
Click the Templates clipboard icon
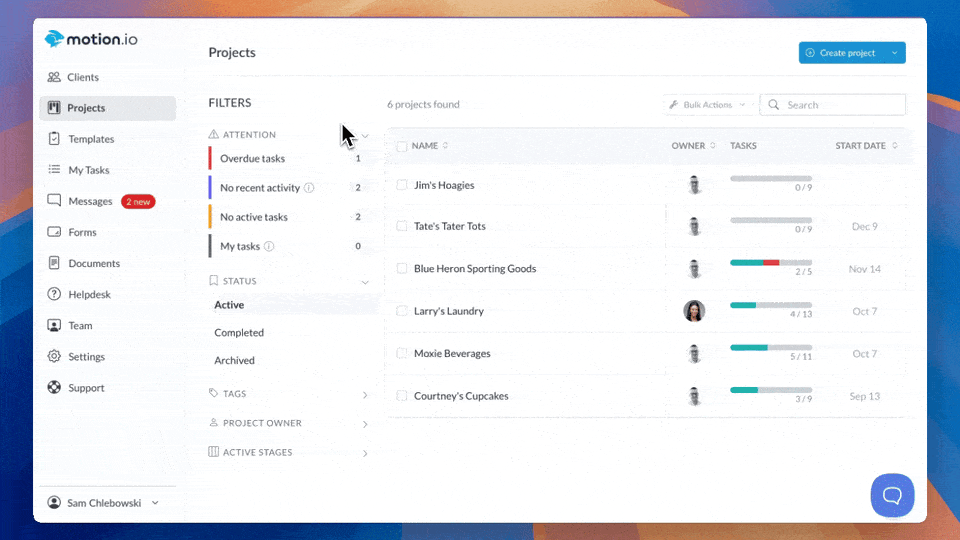click(x=54, y=139)
